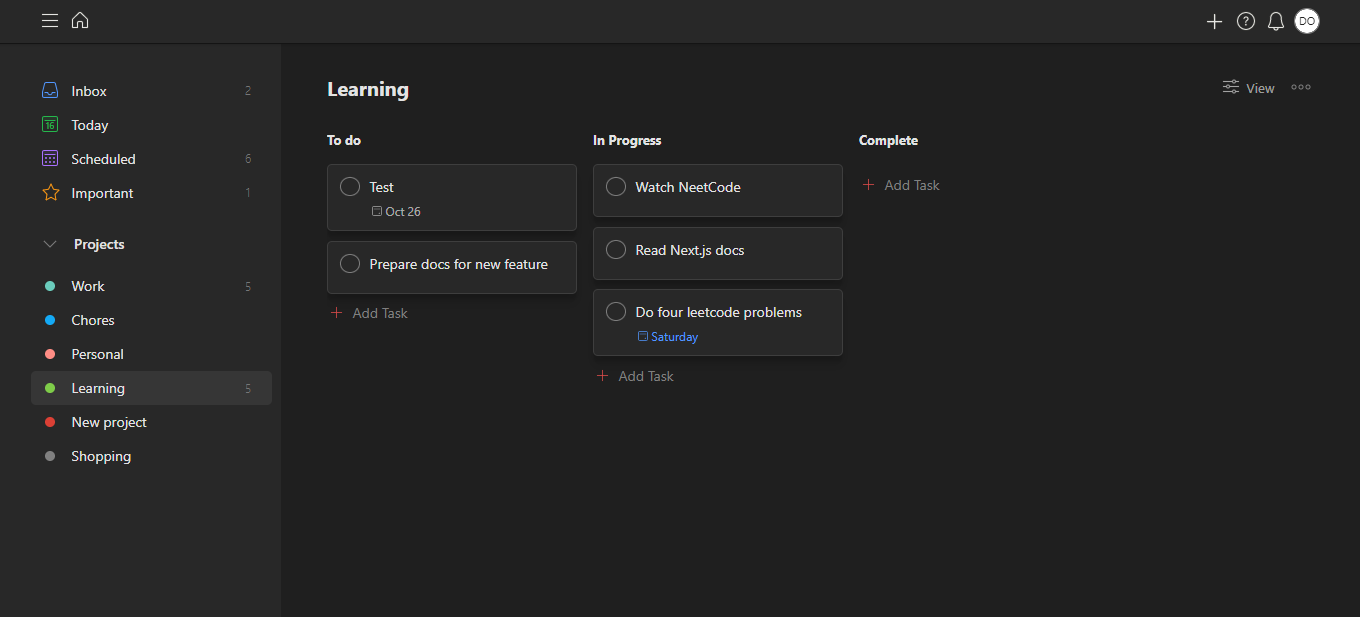Open the DO user avatar
Viewport: 1360px width, 617px height.
point(1306,21)
